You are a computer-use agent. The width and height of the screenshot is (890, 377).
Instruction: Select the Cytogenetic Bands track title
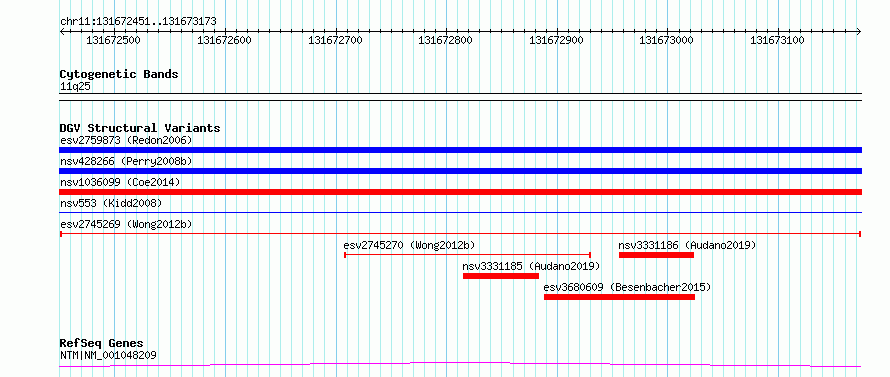click(119, 74)
